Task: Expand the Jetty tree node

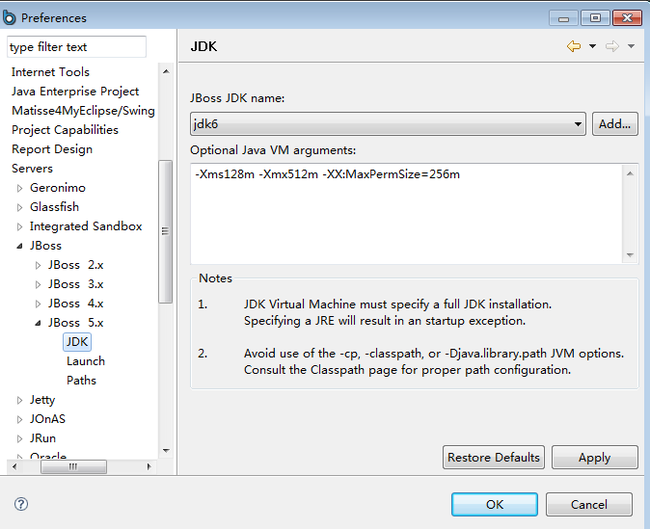Action: [x=19, y=400]
